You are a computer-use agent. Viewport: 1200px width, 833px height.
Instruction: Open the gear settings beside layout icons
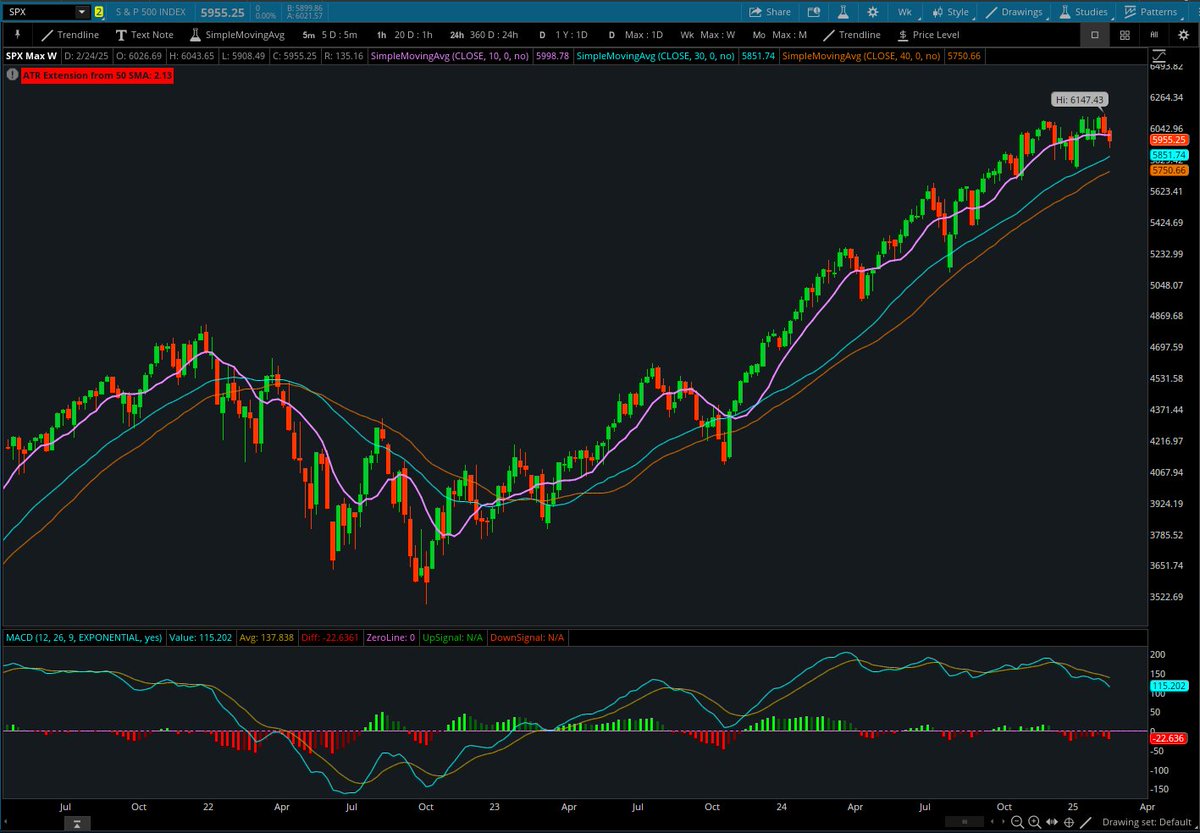pyautogui.click(x=1184, y=34)
